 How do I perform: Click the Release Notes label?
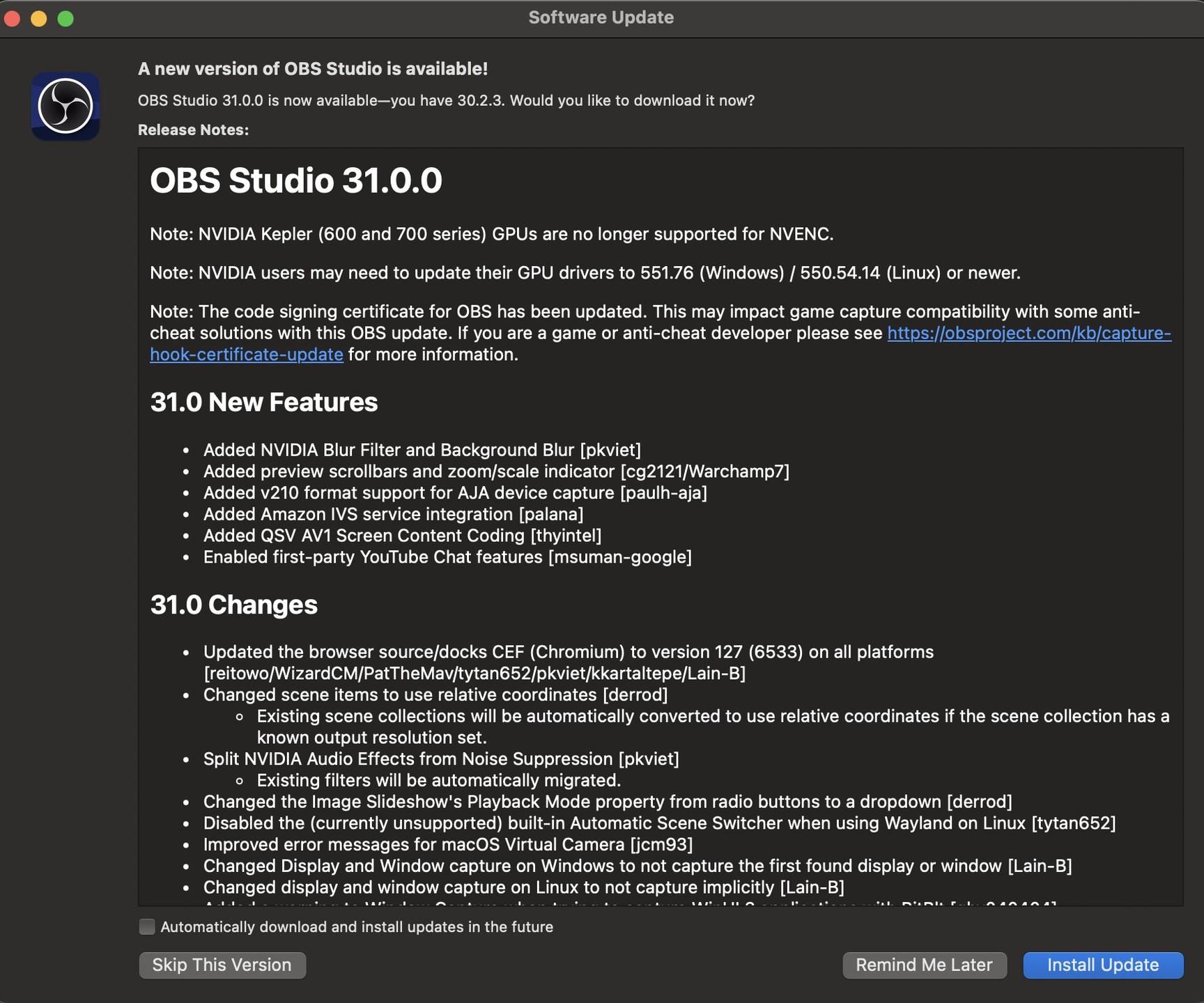(193, 130)
